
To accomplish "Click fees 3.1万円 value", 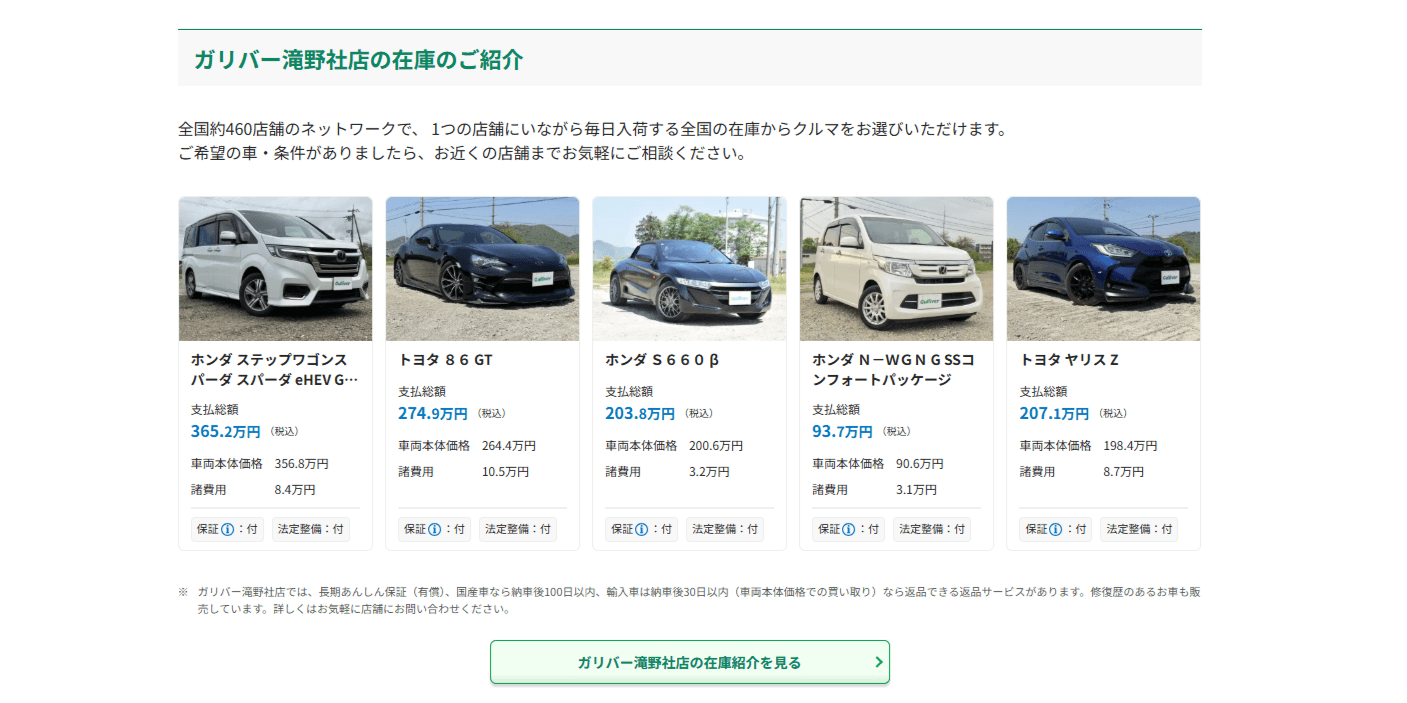I will [x=916, y=490].
